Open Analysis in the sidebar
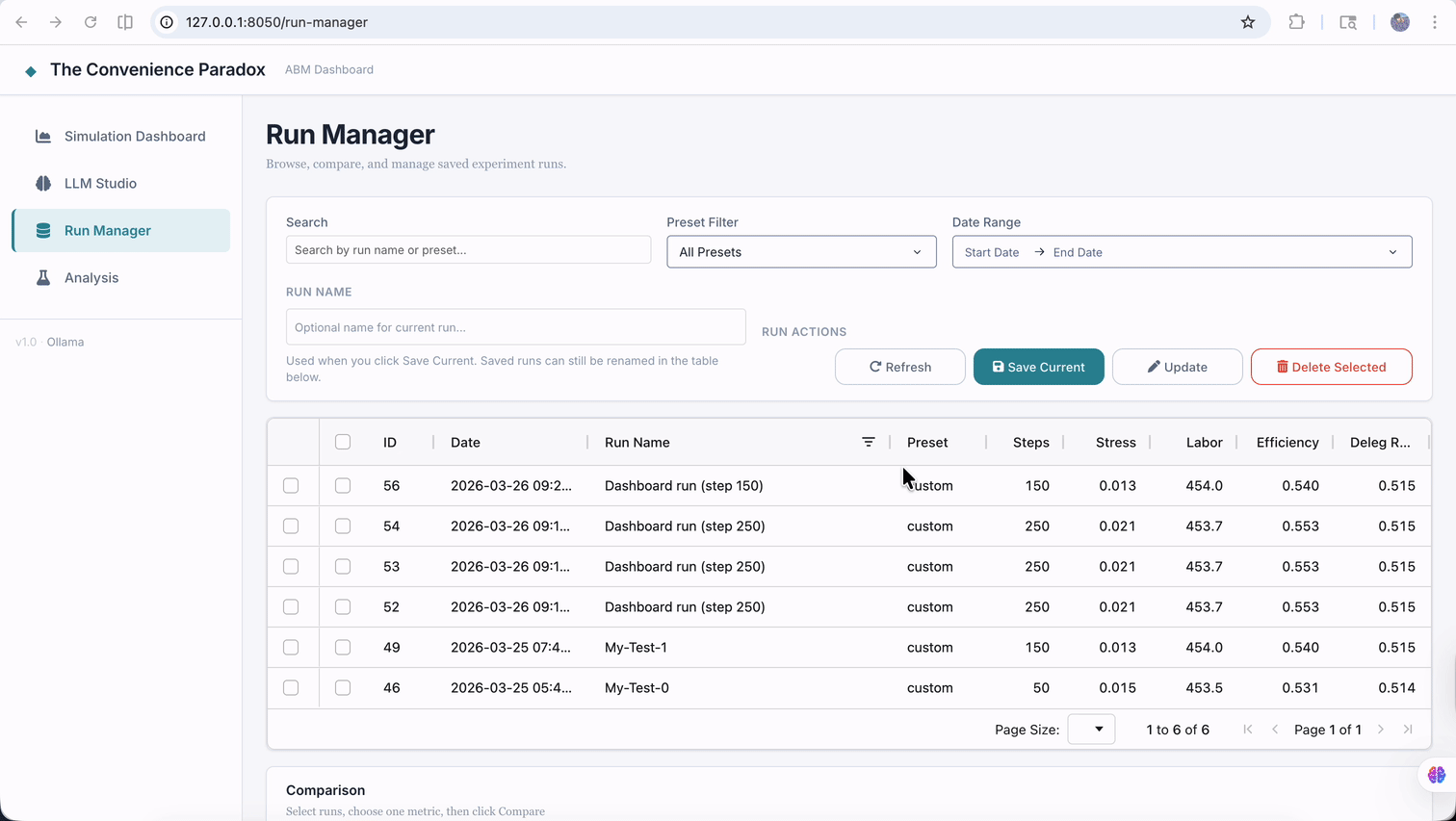1456x821 pixels. (x=121, y=278)
